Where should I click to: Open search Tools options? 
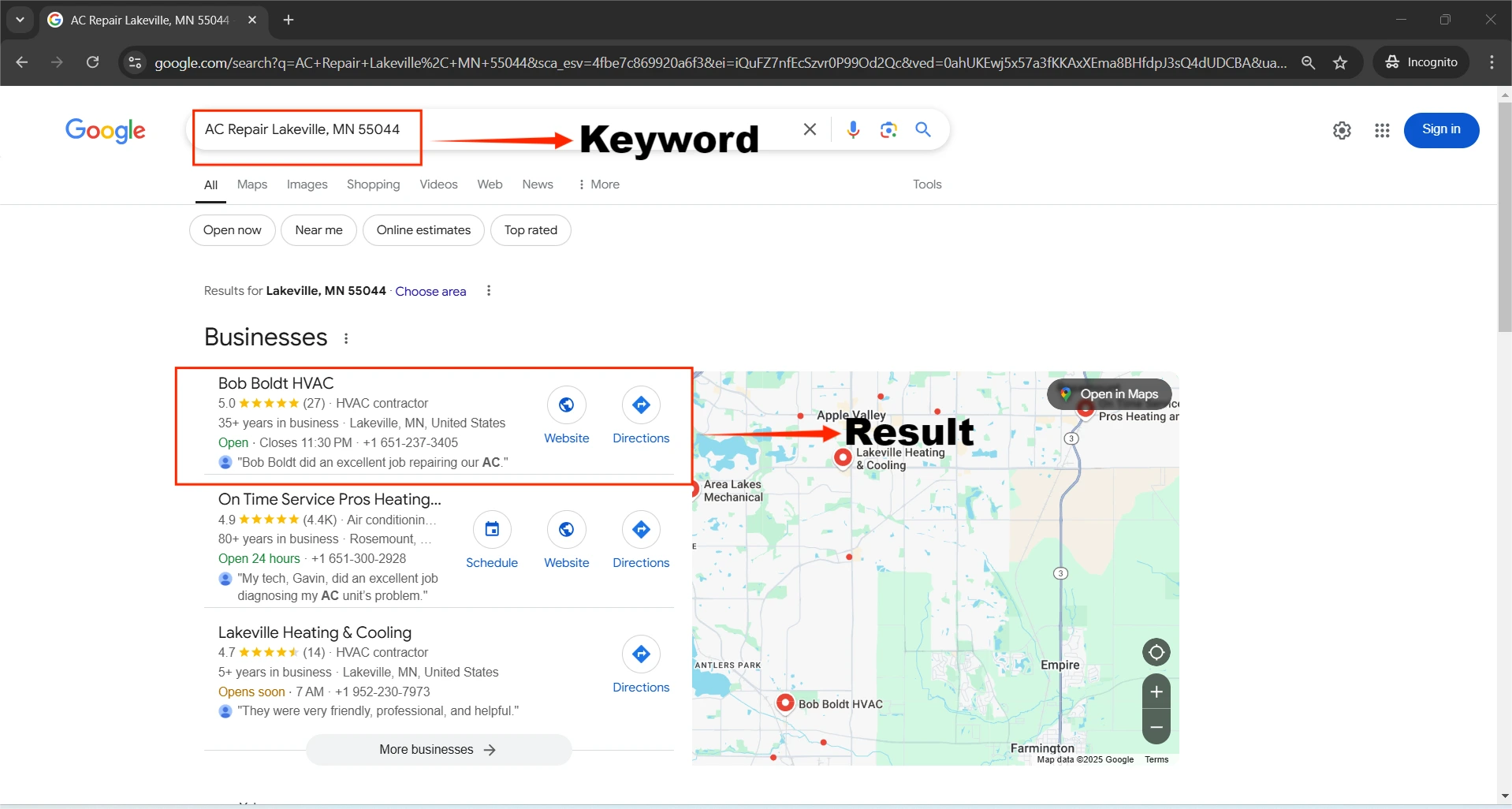point(927,185)
